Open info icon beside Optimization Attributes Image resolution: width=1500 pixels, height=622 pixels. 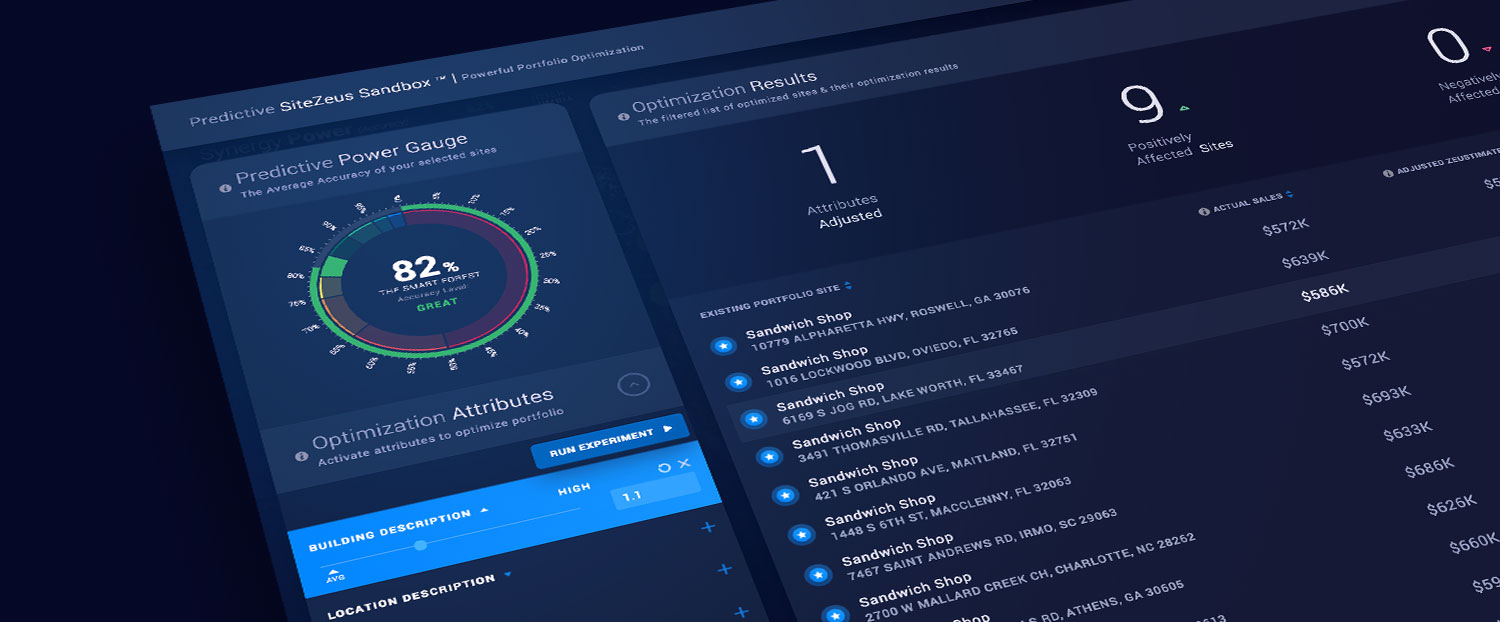(301, 456)
